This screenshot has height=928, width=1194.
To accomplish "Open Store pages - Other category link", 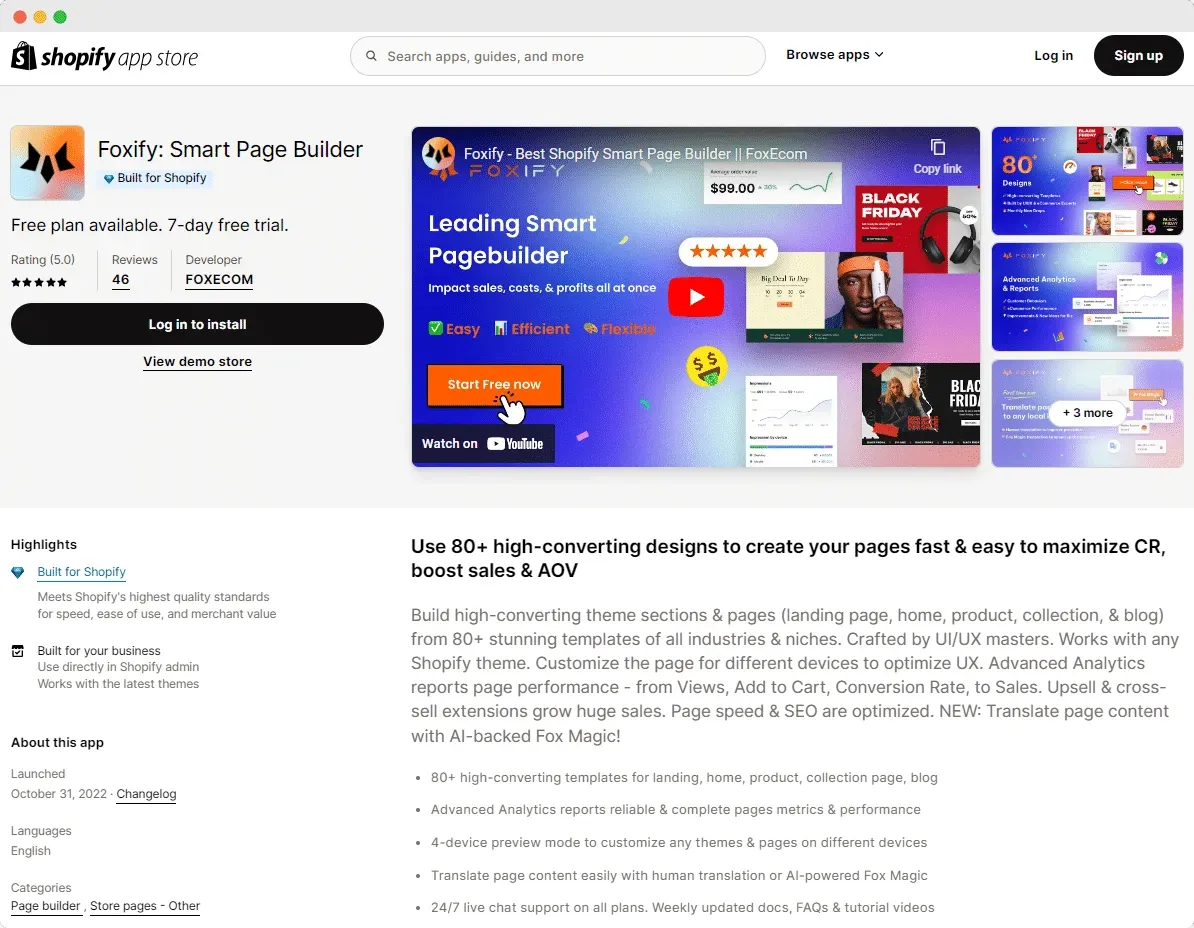I will click(145, 906).
